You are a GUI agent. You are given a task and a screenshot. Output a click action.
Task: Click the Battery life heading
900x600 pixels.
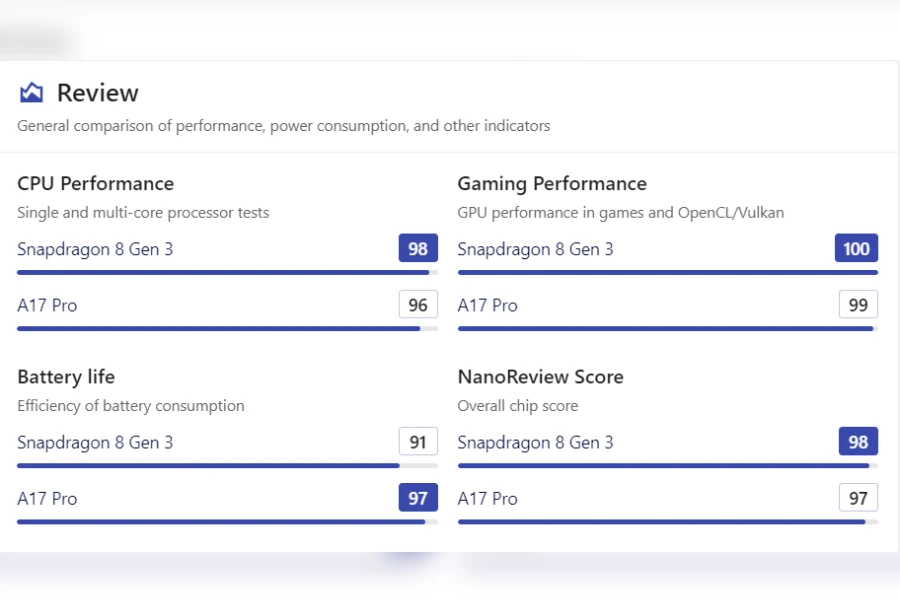66,377
